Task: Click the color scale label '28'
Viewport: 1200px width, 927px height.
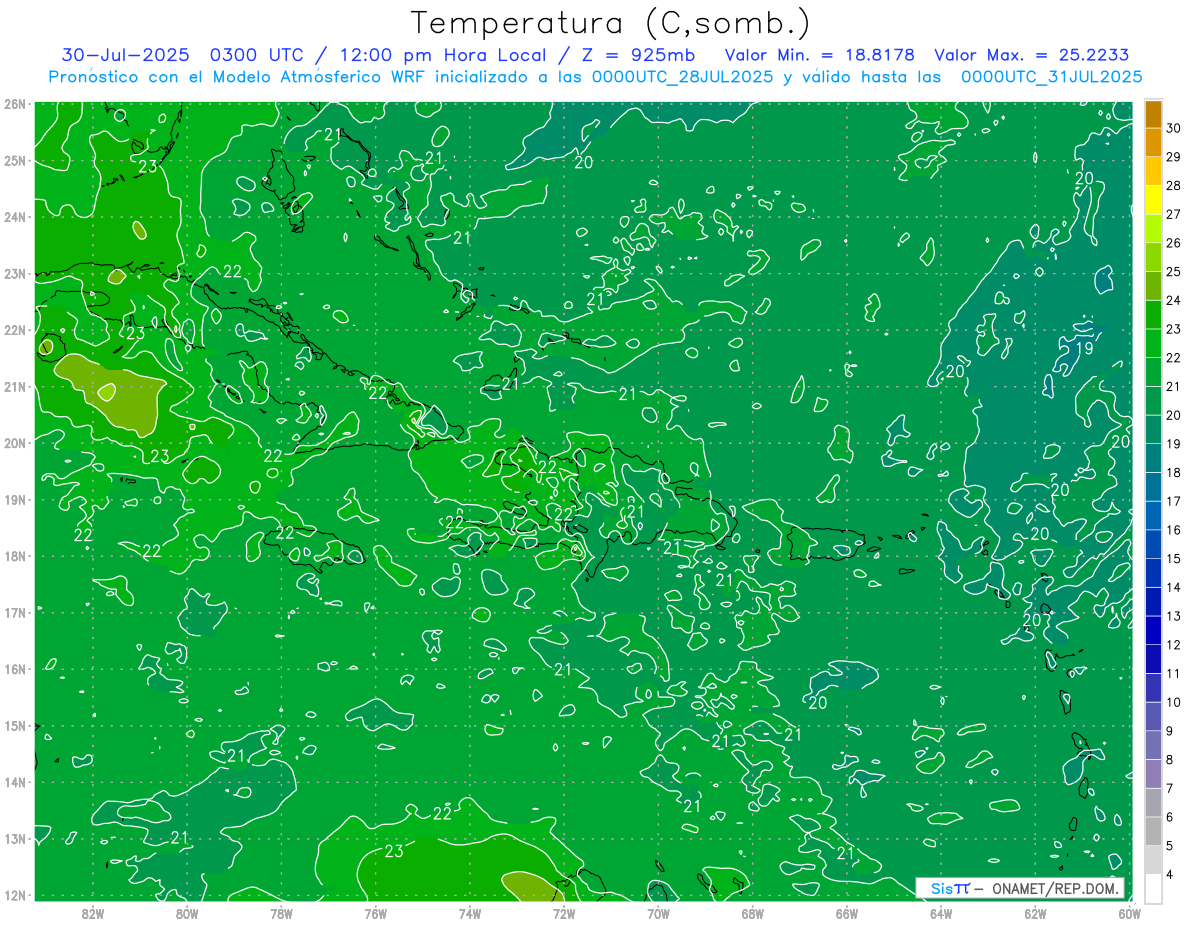Action: 1174,186
